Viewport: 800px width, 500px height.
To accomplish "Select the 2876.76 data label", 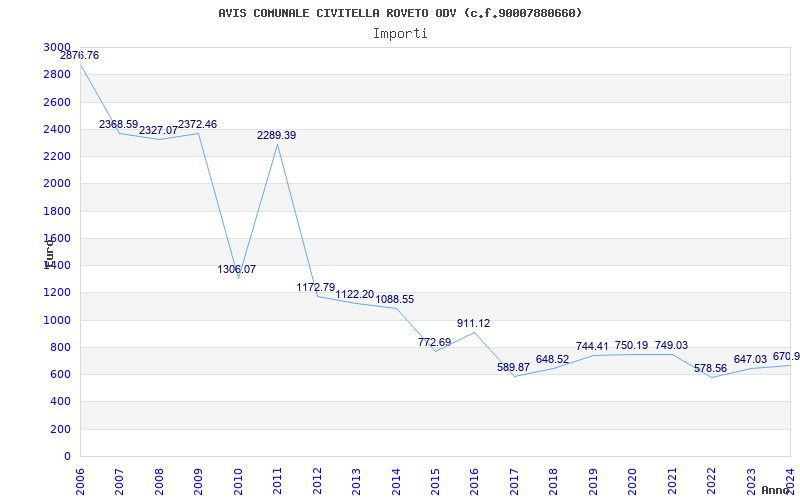I will point(80,56).
